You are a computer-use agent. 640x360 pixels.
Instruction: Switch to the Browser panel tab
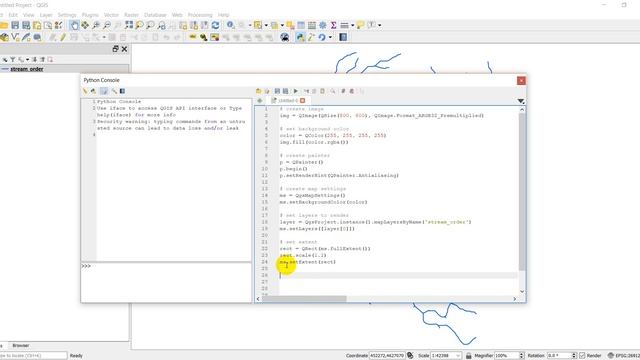tap(20, 346)
